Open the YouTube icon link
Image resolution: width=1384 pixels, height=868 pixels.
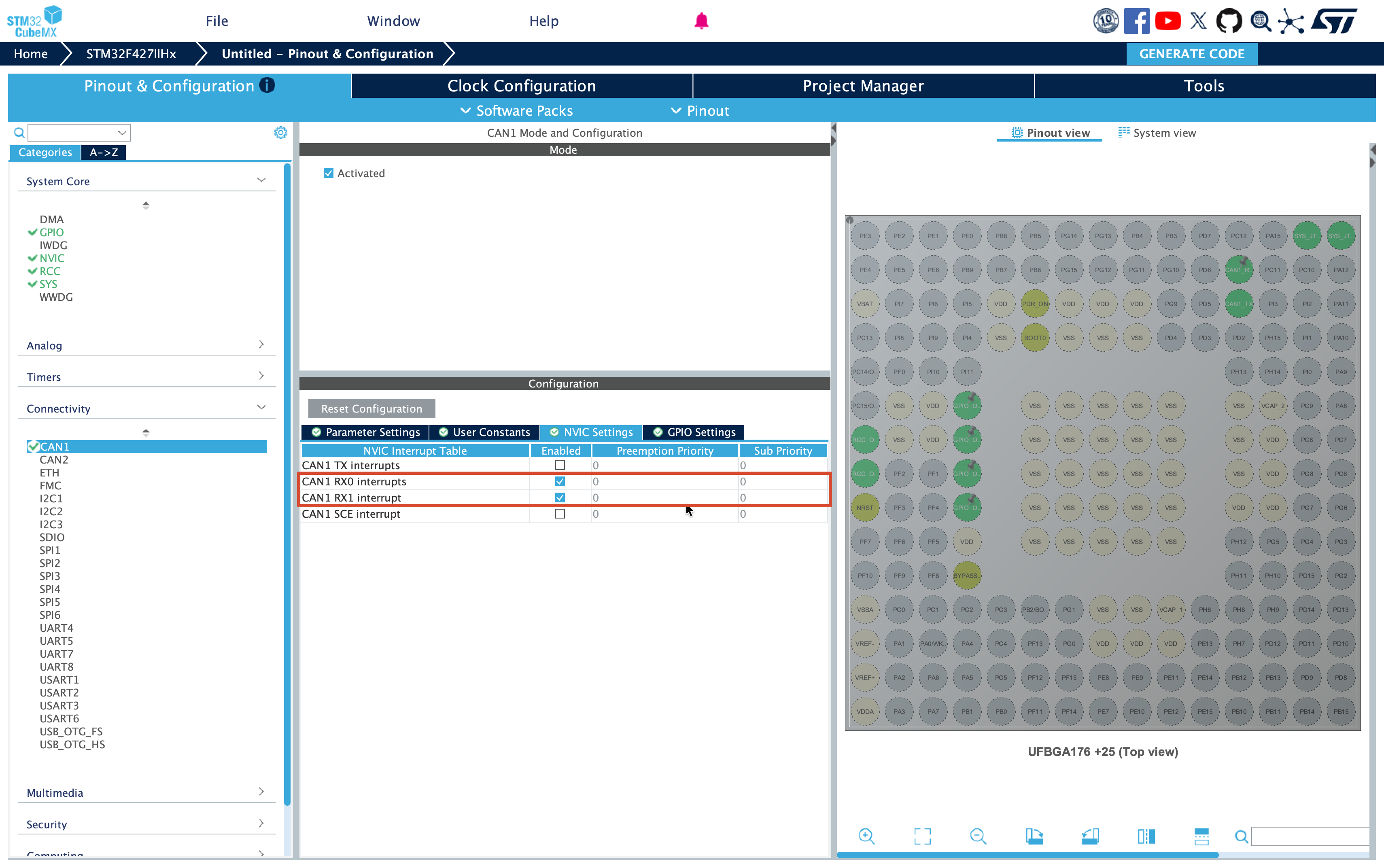coord(1167,21)
